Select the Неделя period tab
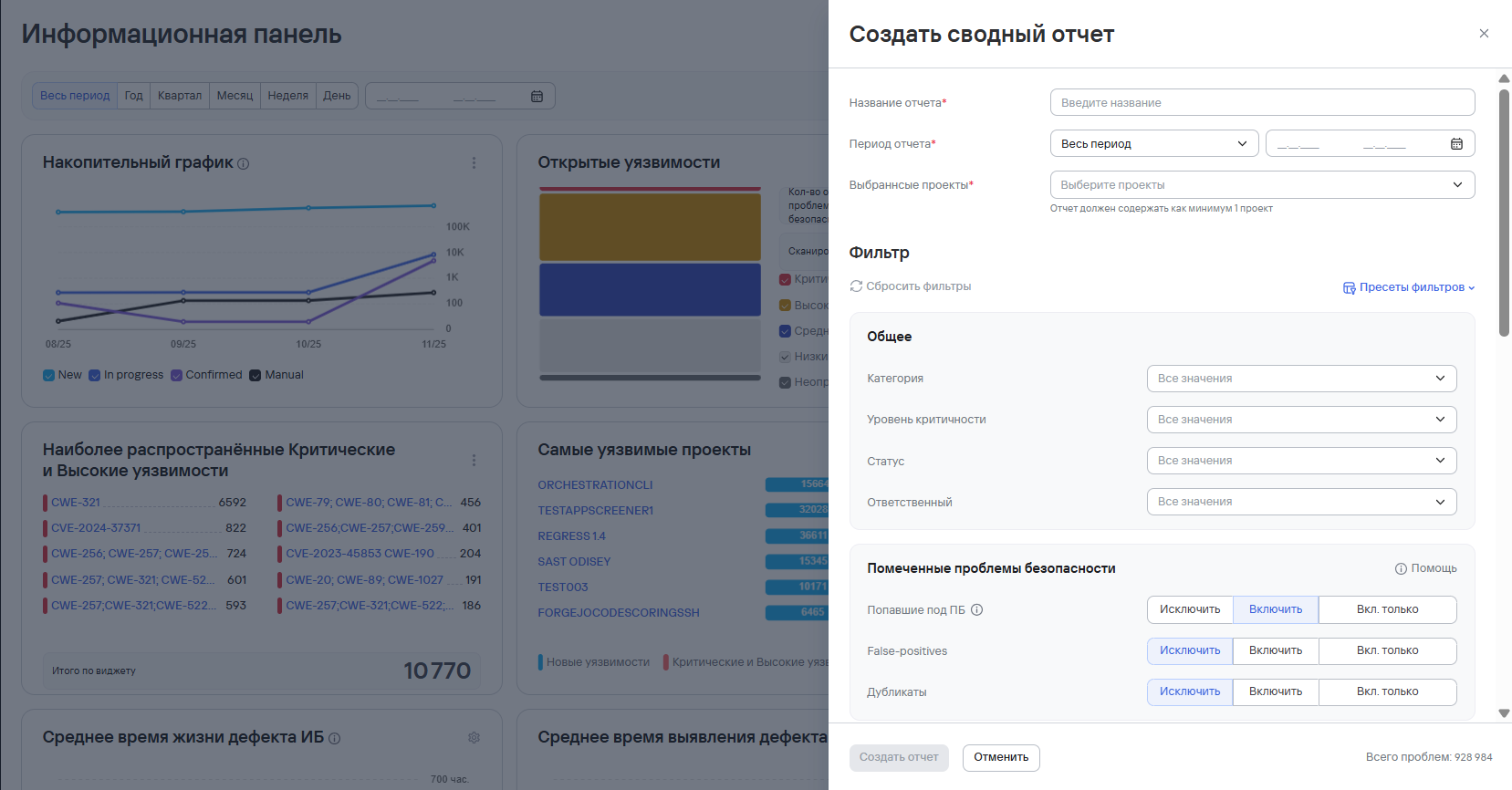Screen dimensions: 1512x790 pyautogui.click(x=287, y=96)
